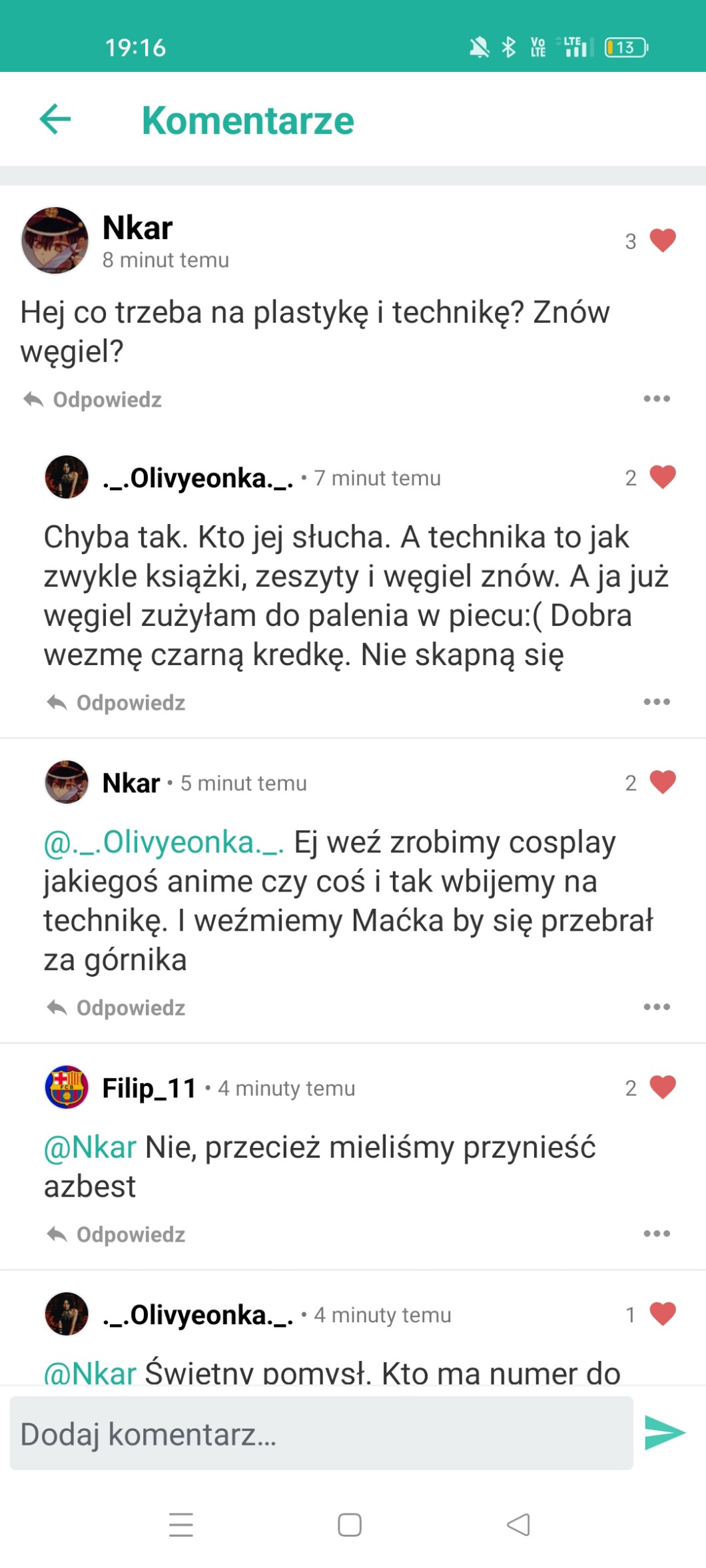706x1568 pixels.
Task: Open three-dot menu on Olivyeonka's węgiel reply
Action: (657, 702)
